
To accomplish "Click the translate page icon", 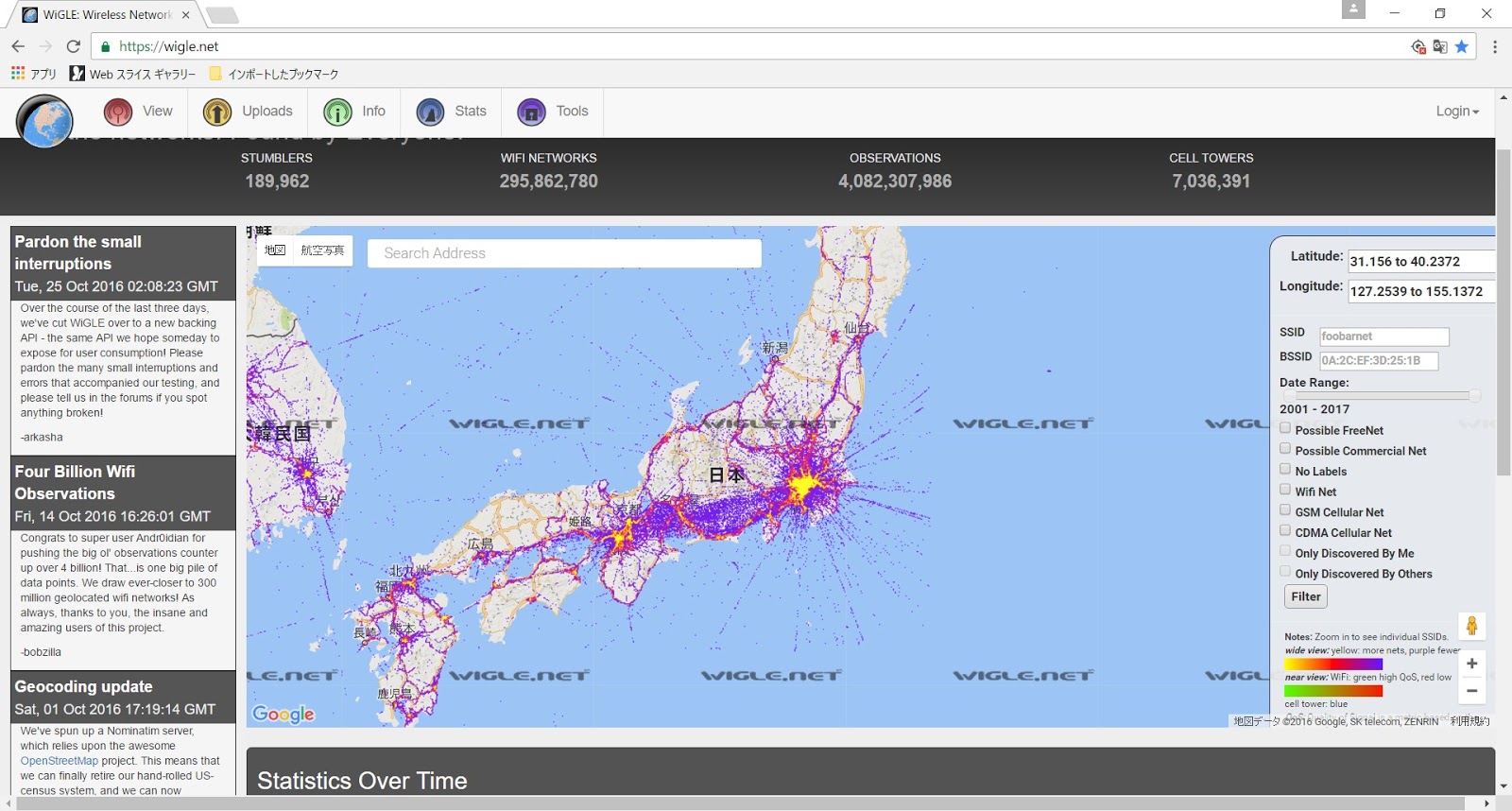I will 1439,46.
